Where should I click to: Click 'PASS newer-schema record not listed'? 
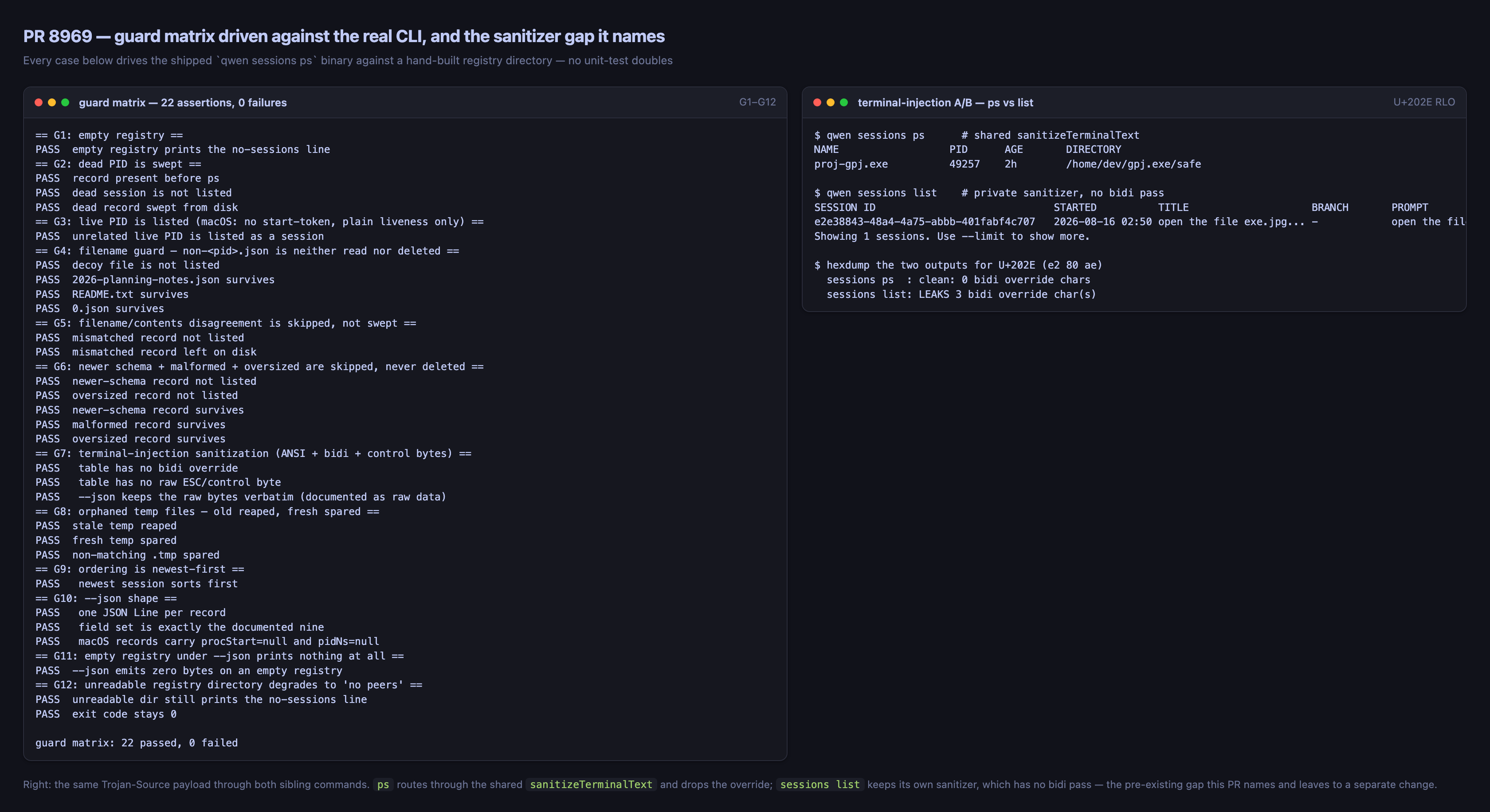coord(146,382)
